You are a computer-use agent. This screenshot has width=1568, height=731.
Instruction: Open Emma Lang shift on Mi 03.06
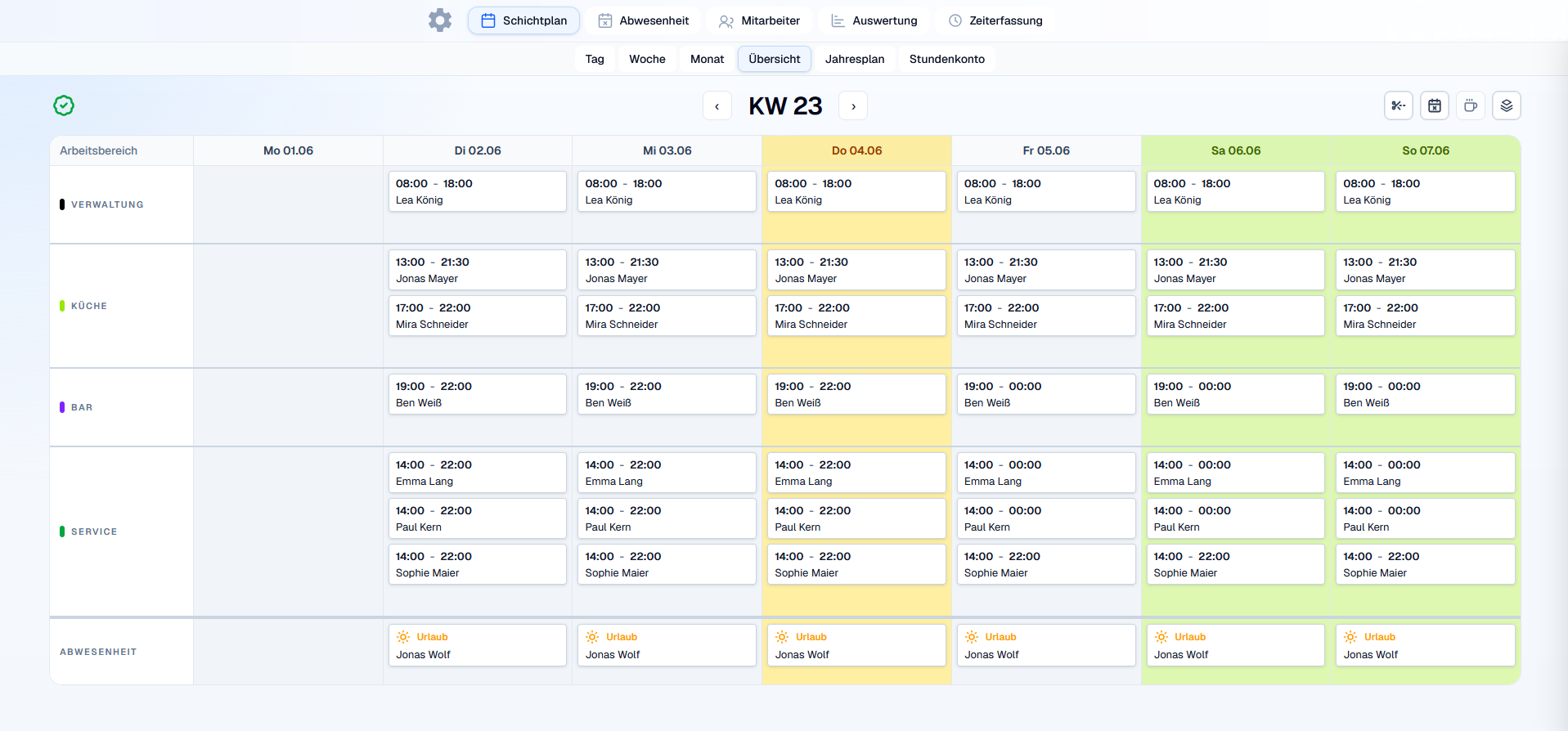(x=667, y=473)
